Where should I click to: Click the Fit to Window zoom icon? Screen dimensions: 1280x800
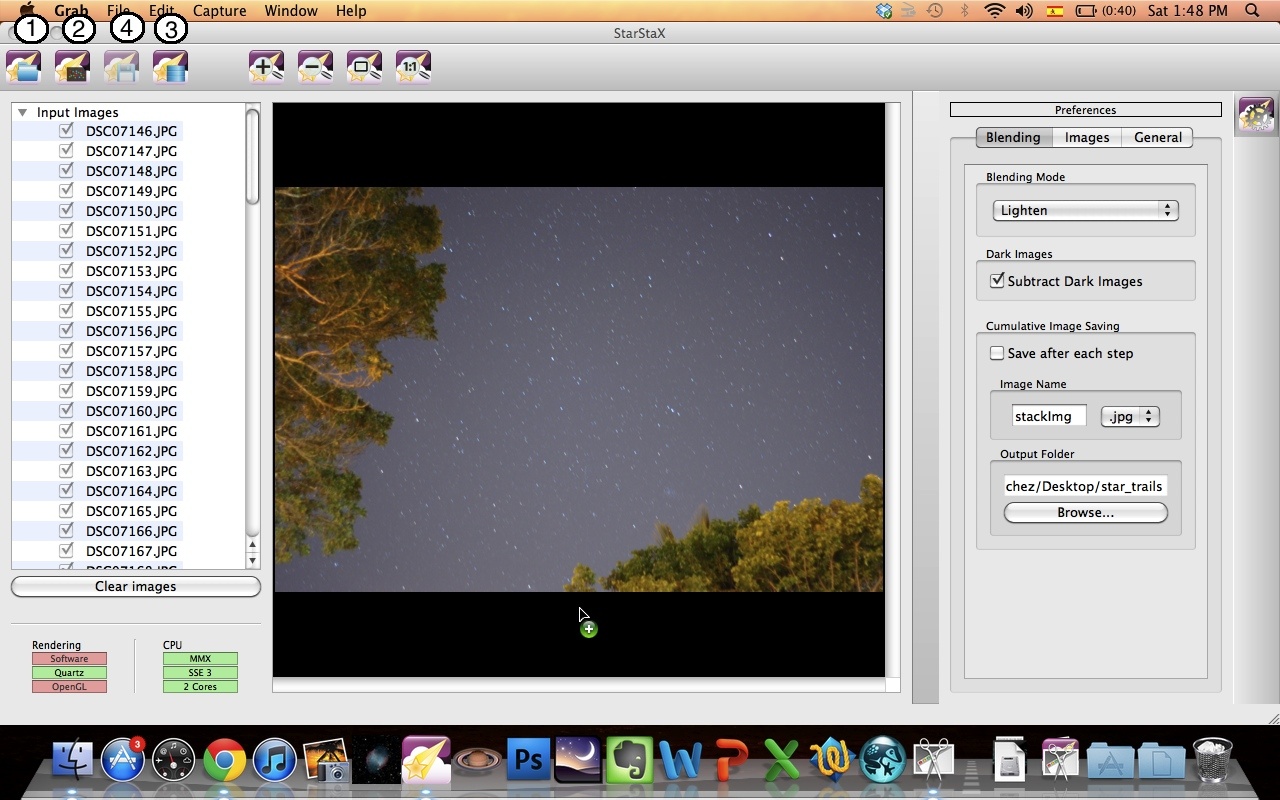[x=364, y=68]
